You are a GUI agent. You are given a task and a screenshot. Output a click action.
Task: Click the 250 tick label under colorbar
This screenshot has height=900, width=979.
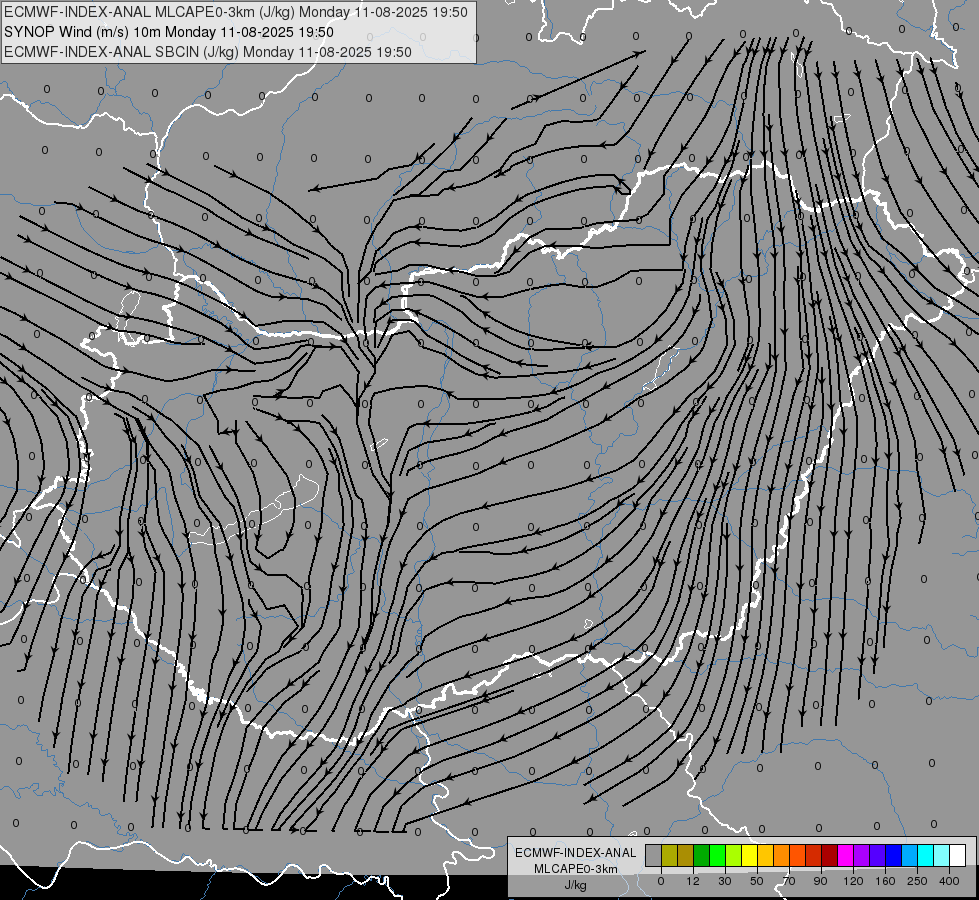pyautogui.click(x=917, y=882)
